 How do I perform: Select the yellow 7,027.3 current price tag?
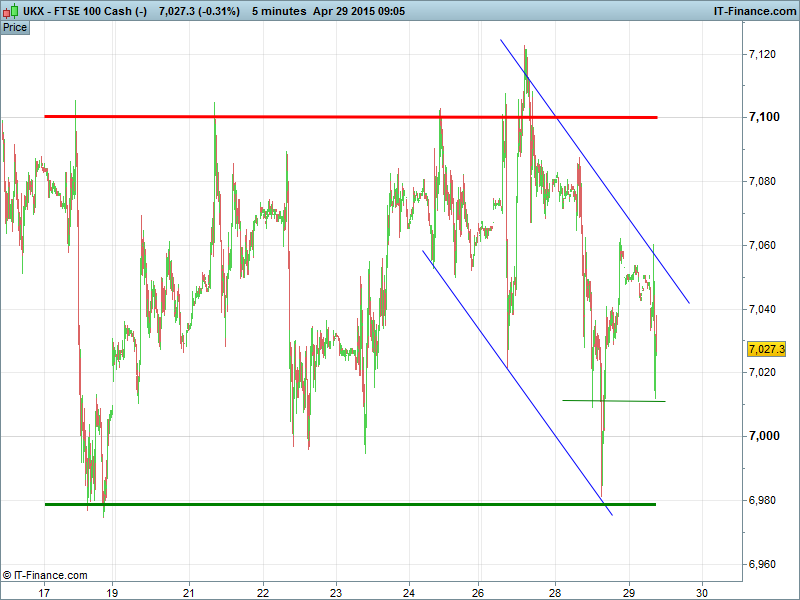tap(766, 349)
